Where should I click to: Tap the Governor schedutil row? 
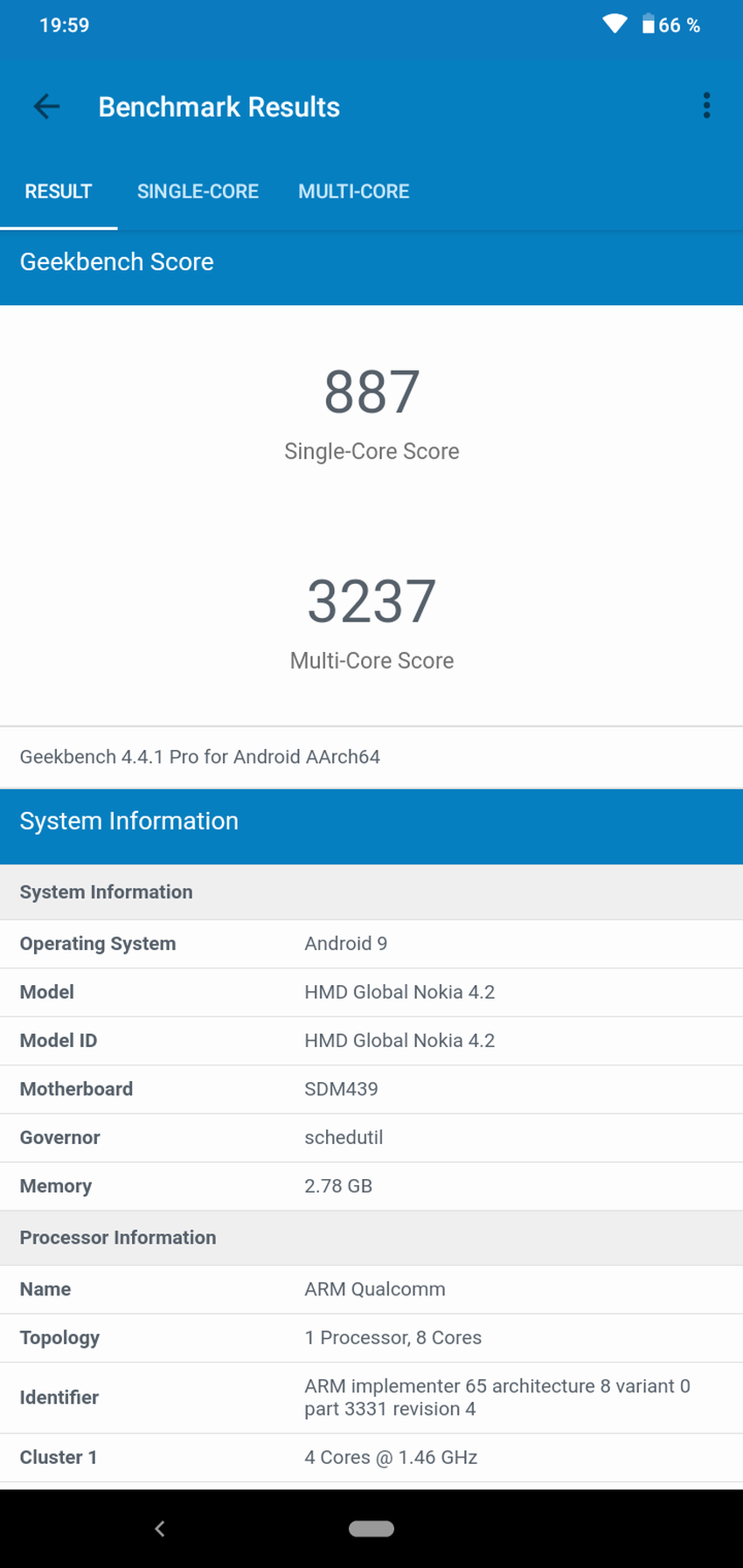tap(371, 1137)
